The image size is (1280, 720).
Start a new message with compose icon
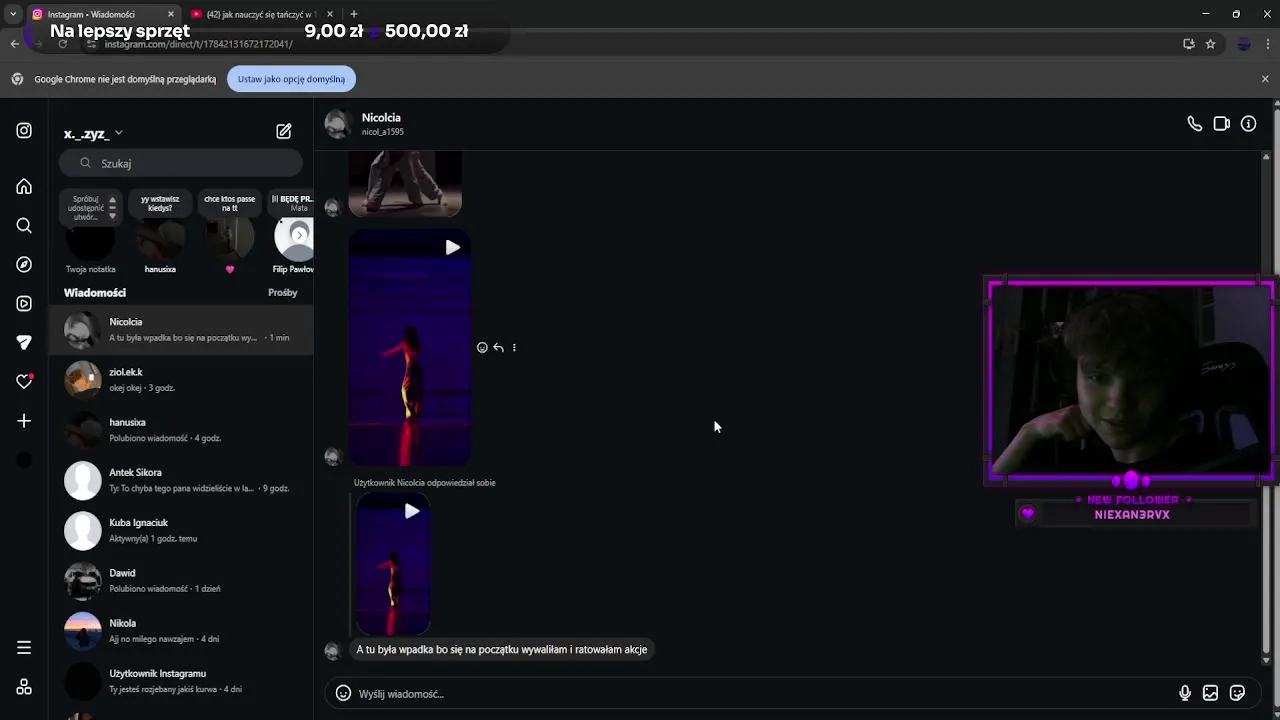[x=284, y=131]
